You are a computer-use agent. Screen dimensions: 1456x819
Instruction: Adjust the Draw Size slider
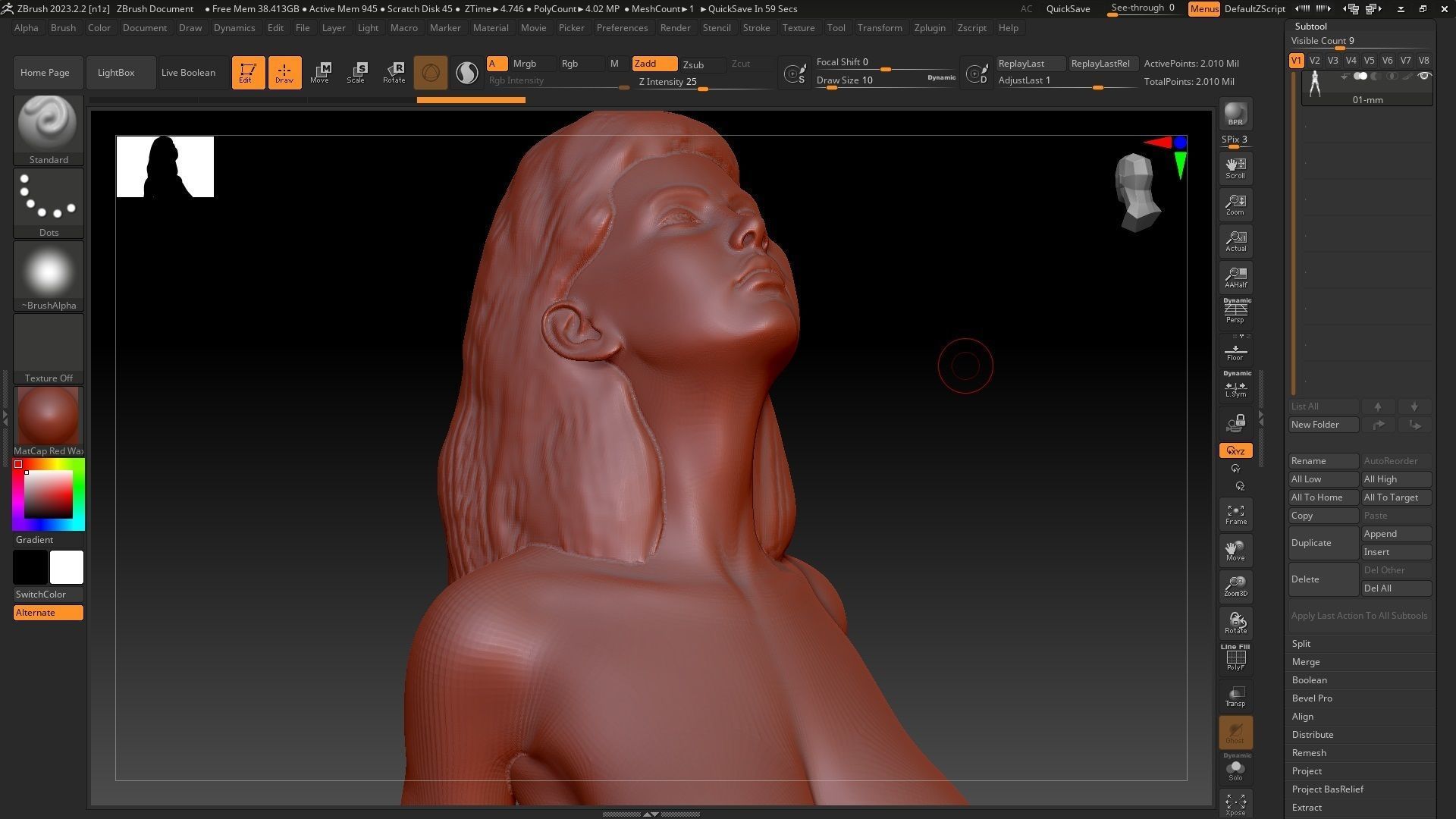pos(886,81)
